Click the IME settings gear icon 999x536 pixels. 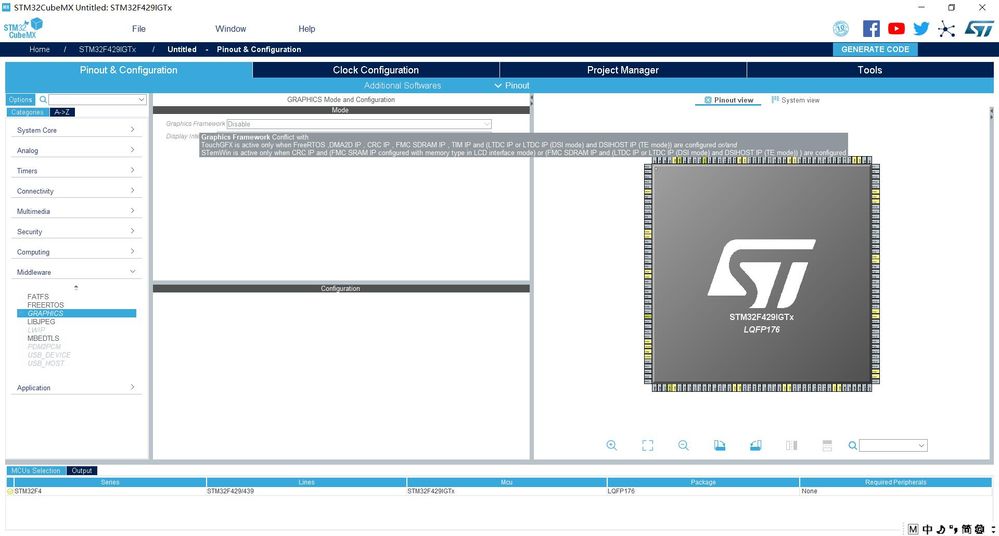[x=979, y=529]
